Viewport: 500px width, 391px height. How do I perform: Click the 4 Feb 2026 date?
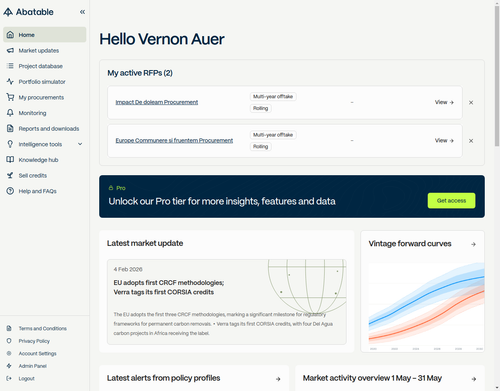pos(128,269)
